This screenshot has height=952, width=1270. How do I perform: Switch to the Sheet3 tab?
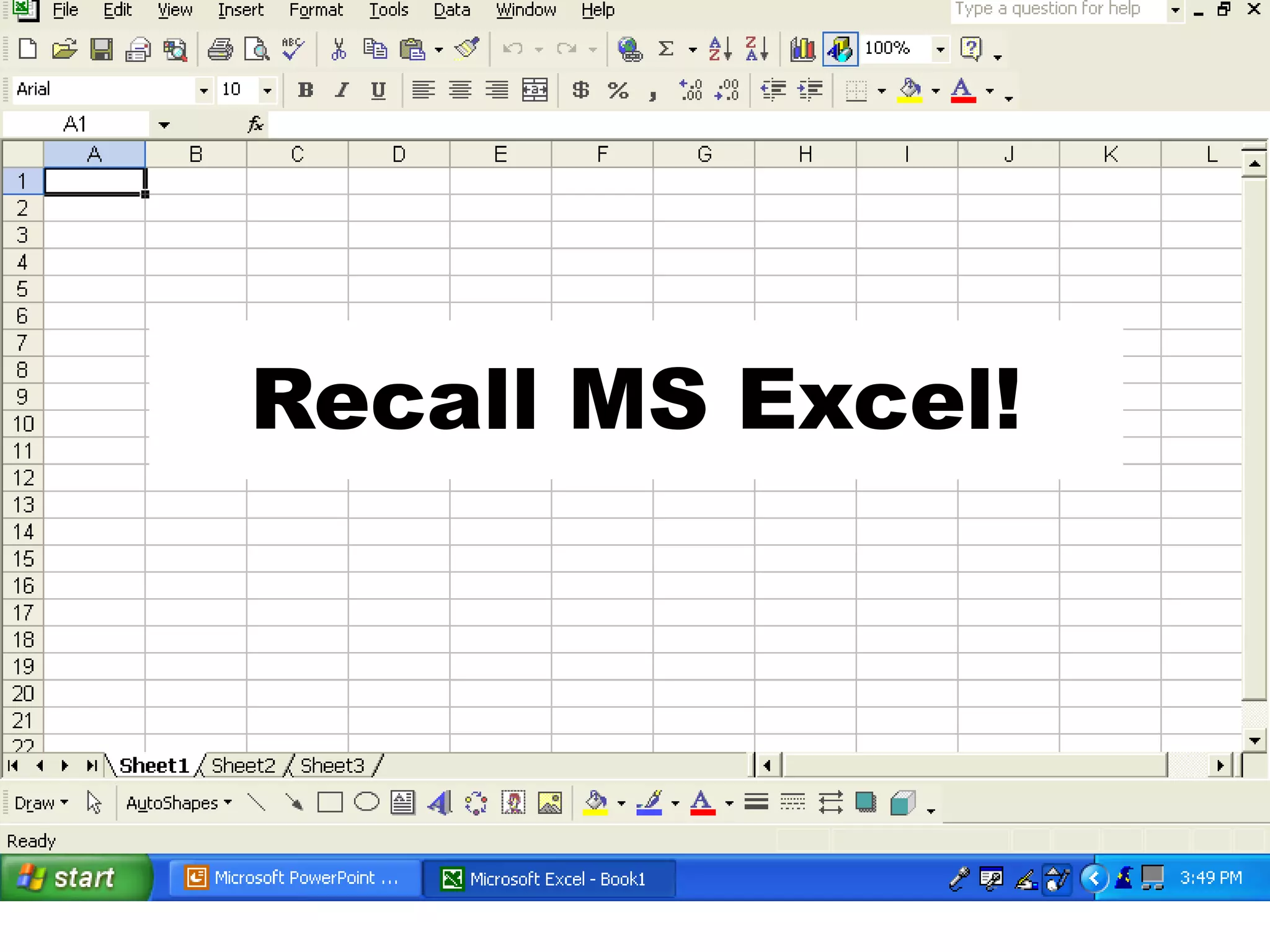(332, 766)
